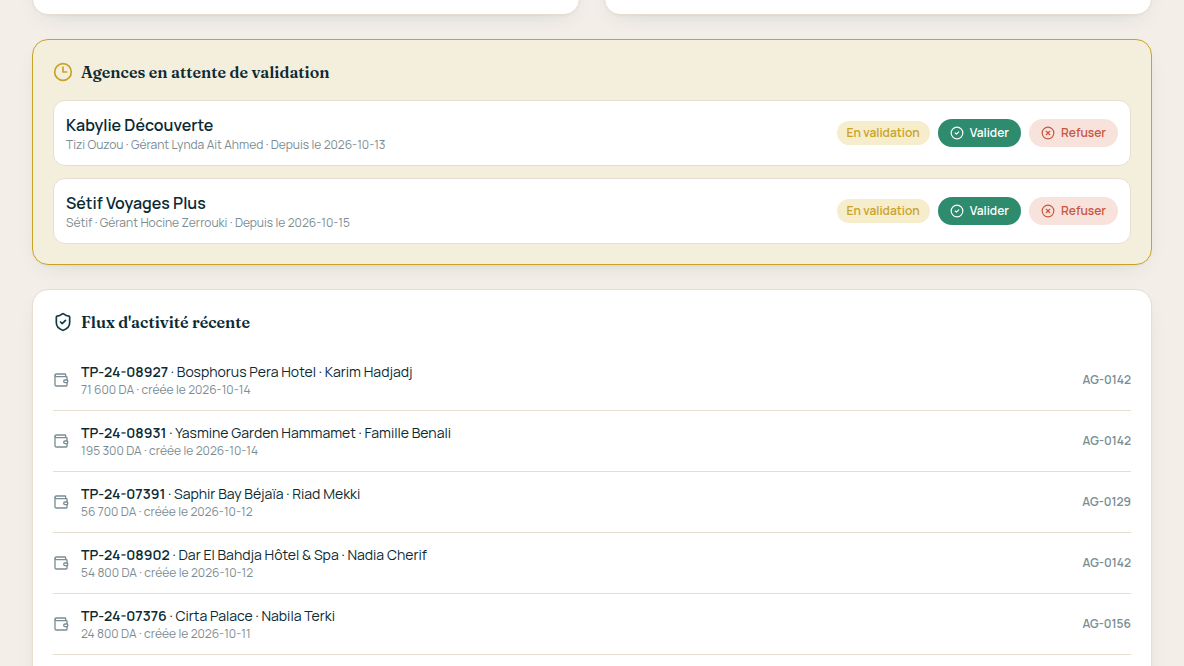
Task: Click the clock icon beside Agences en attente
Action: (x=63, y=72)
